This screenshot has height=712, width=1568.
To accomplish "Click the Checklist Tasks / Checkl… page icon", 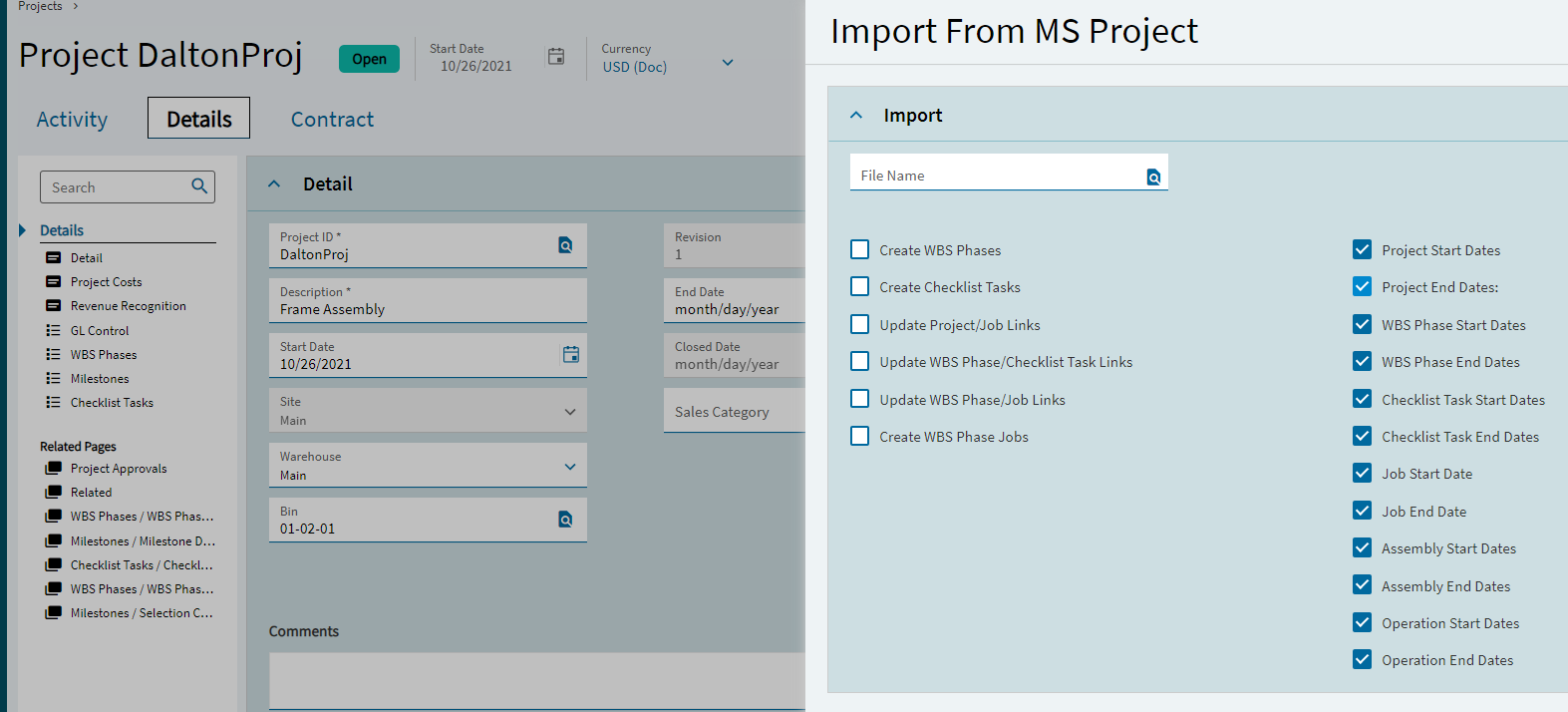I will (54, 564).
